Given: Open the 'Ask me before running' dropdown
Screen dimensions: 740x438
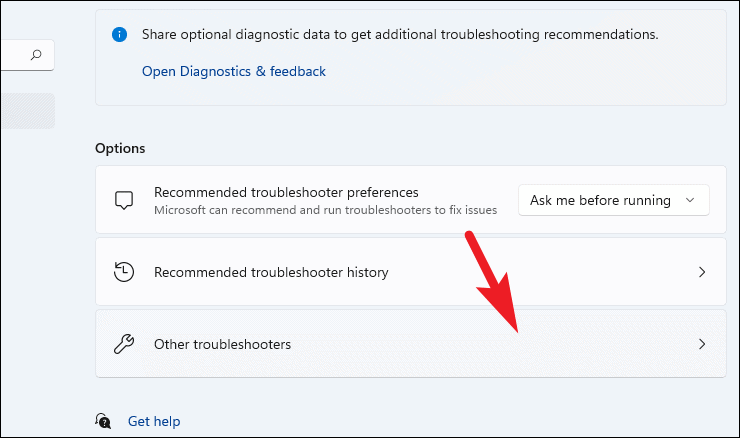Looking at the screenshot, I should 612,200.
